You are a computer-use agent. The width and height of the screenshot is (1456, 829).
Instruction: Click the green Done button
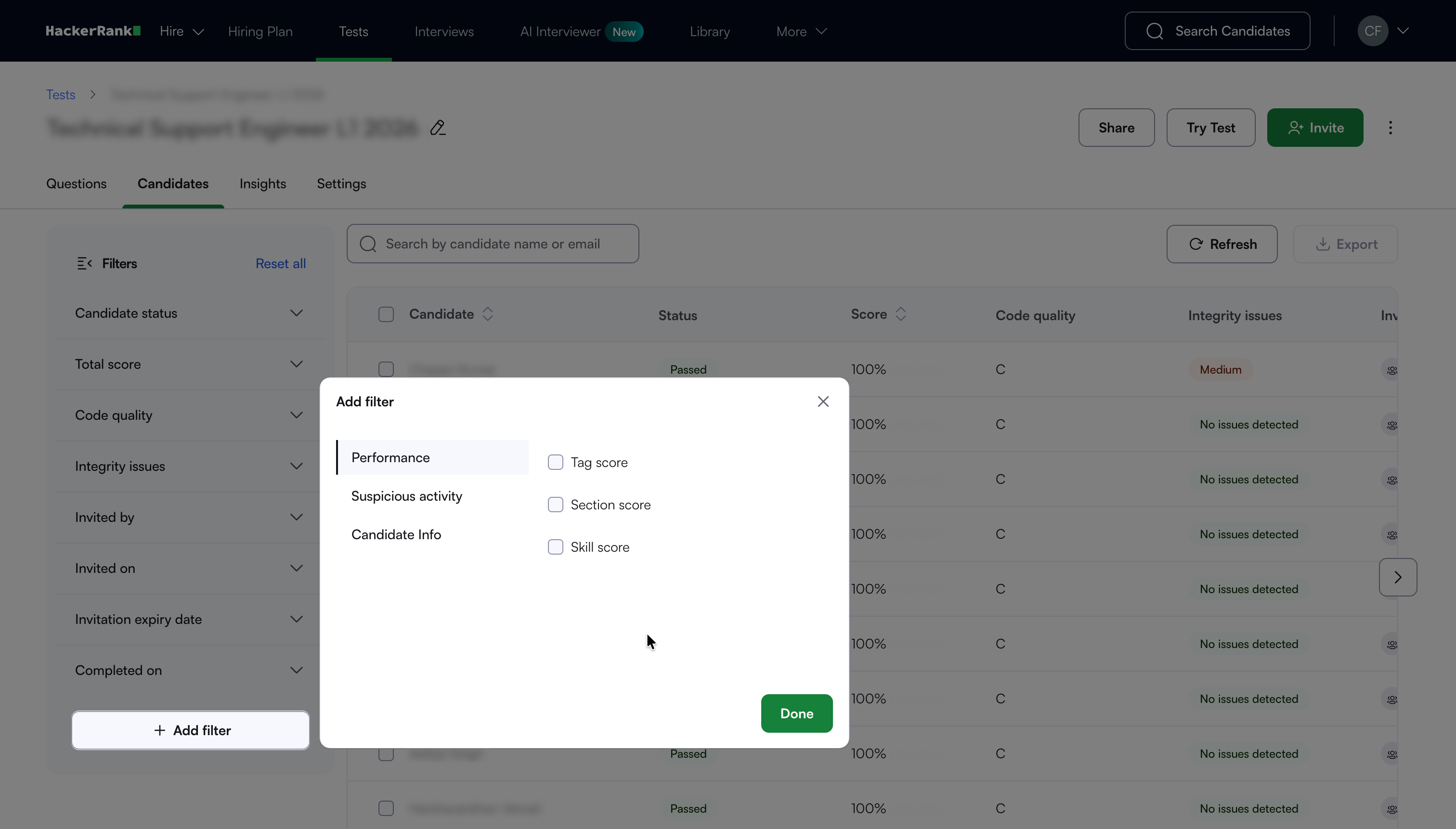pyautogui.click(x=797, y=713)
